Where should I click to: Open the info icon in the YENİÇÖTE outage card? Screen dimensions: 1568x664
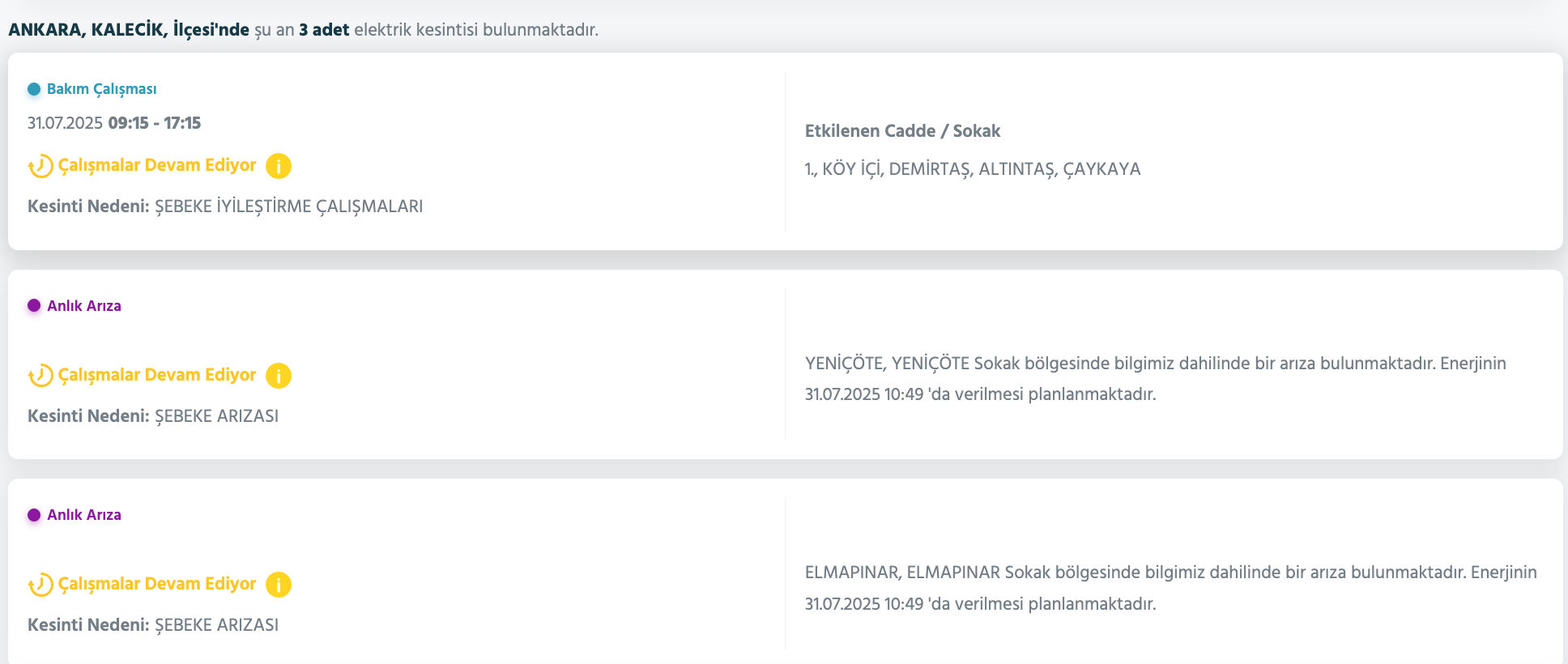[278, 376]
